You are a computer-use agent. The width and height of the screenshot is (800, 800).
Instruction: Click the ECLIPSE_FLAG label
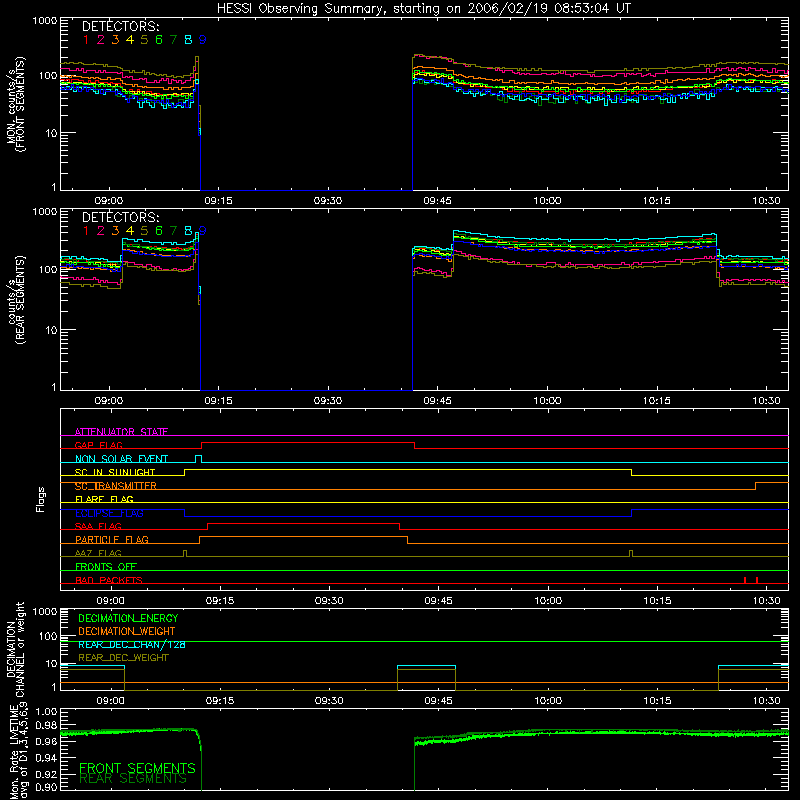point(109,513)
